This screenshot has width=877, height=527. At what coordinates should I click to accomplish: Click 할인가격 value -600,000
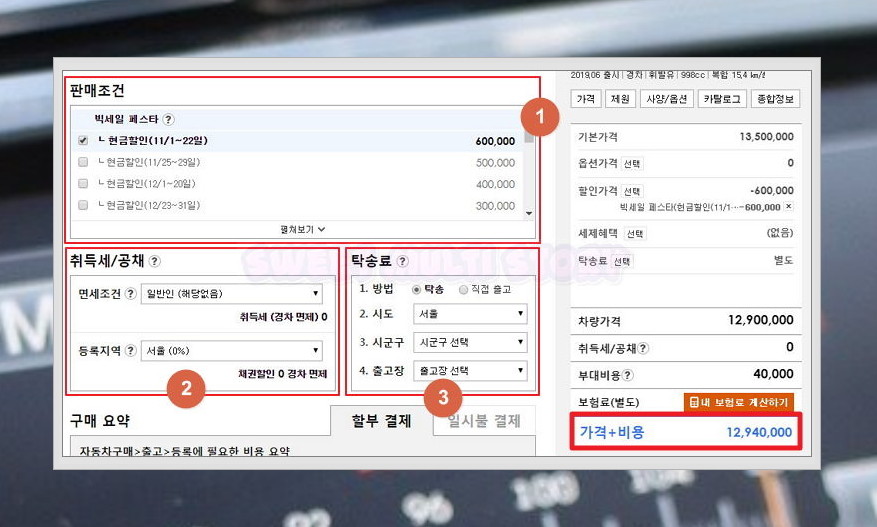click(x=772, y=190)
